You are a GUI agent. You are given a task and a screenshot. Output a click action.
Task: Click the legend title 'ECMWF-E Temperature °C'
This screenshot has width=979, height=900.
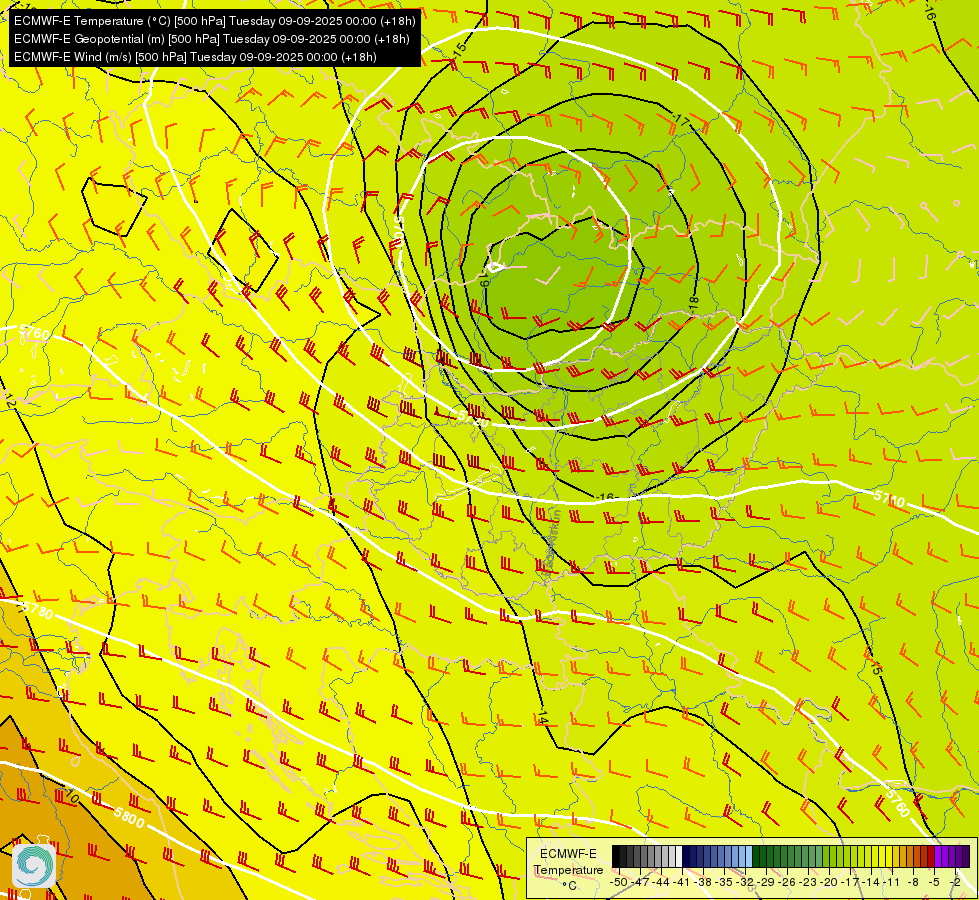pyautogui.click(x=568, y=869)
